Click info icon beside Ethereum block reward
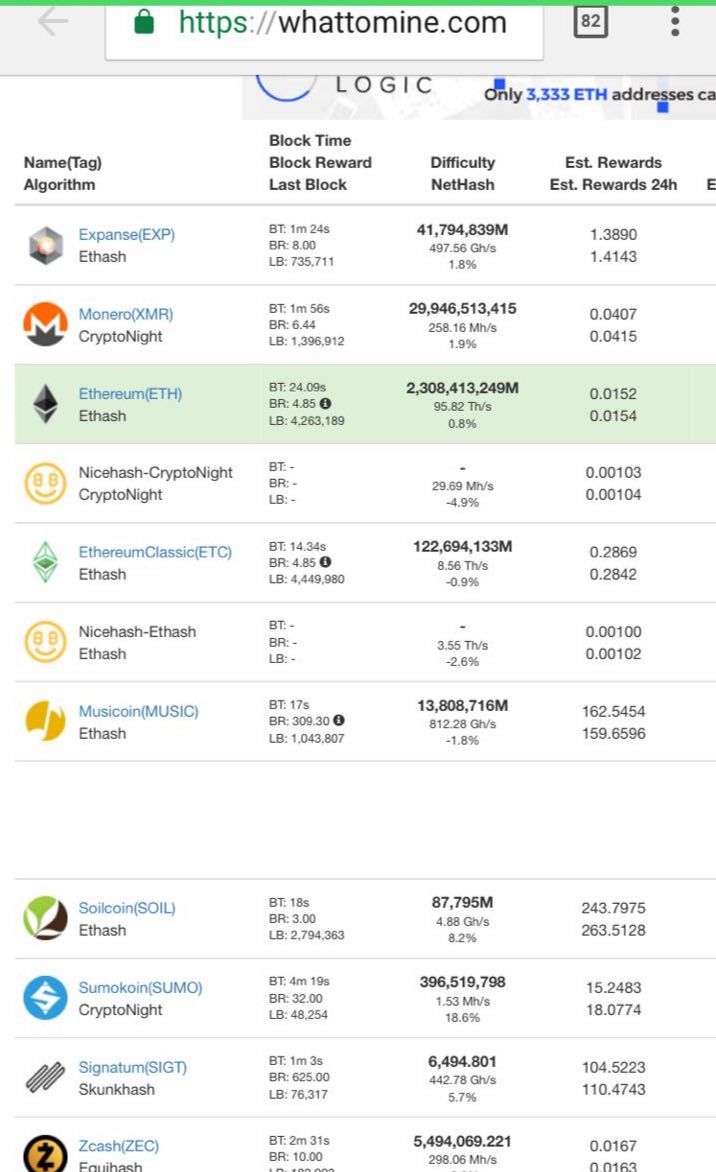The width and height of the screenshot is (716, 1172). pyautogui.click(x=325, y=404)
